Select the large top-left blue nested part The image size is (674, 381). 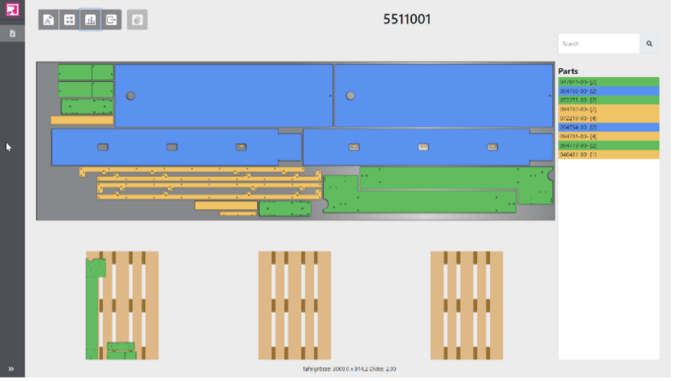point(224,95)
